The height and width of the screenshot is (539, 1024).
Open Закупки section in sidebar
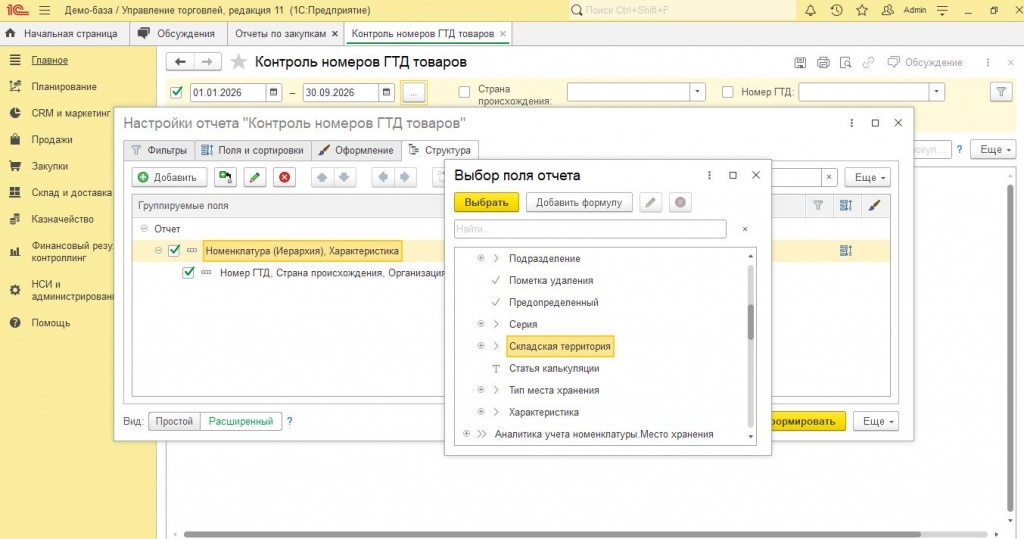pos(50,166)
